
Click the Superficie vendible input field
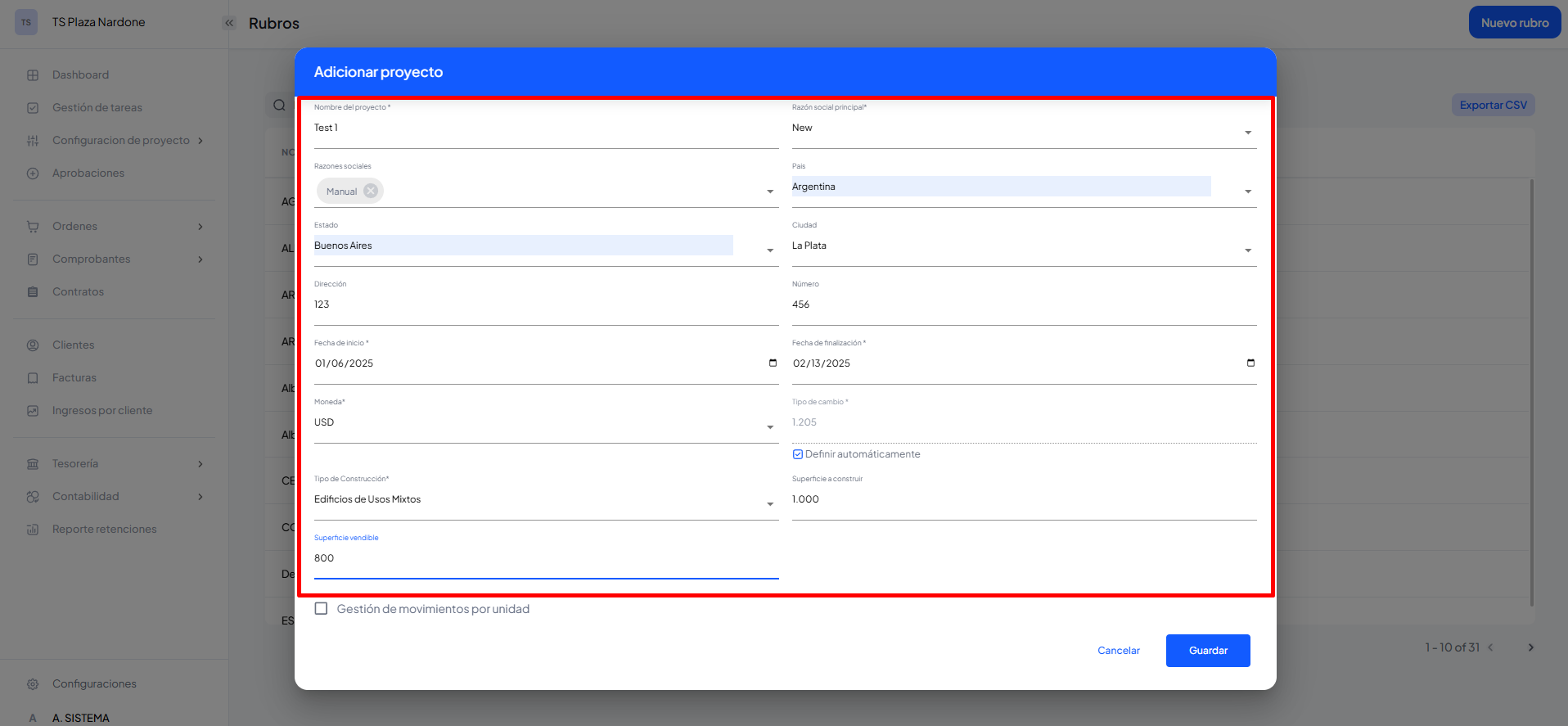545,558
